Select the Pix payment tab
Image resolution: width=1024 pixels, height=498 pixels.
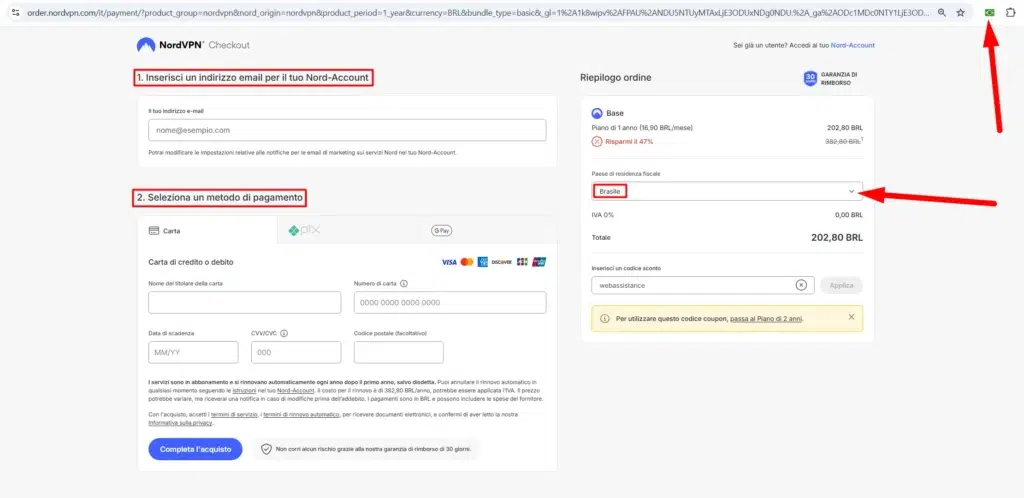[347, 230]
